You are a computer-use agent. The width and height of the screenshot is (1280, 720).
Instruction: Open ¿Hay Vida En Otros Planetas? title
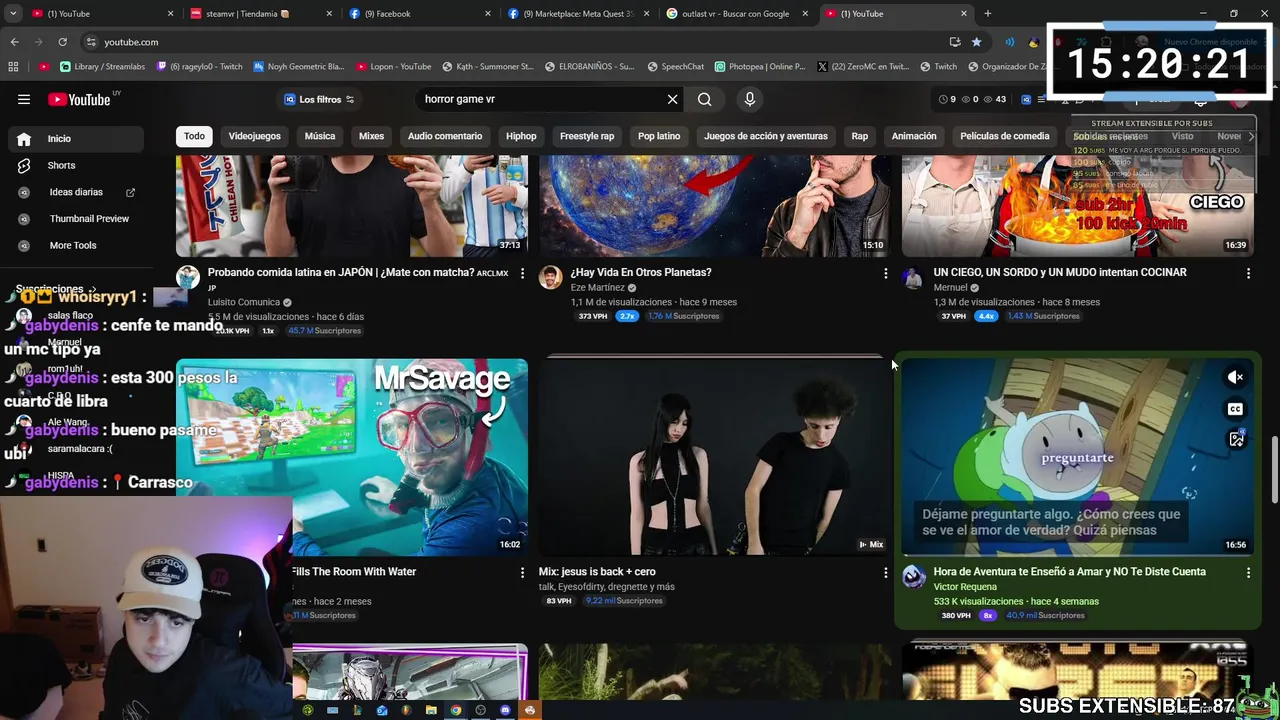tap(641, 272)
